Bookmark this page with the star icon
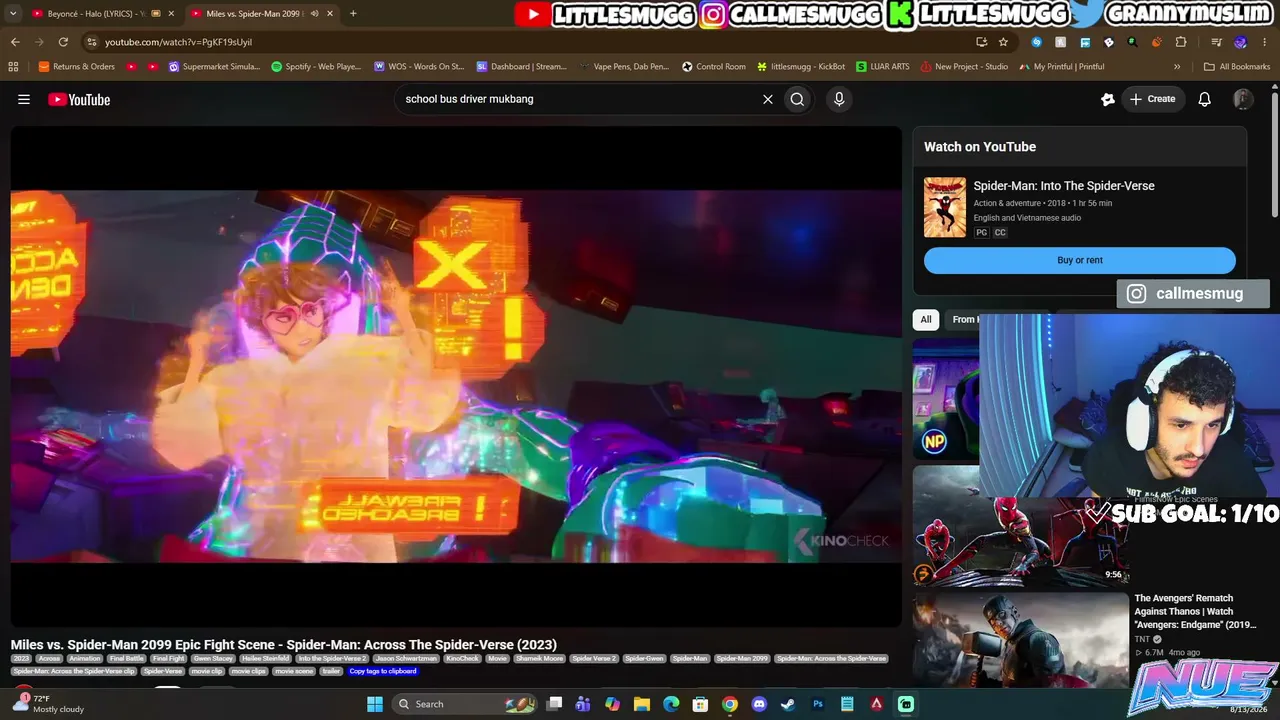Image resolution: width=1280 pixels, height=720 pixels. point(1003,42)
